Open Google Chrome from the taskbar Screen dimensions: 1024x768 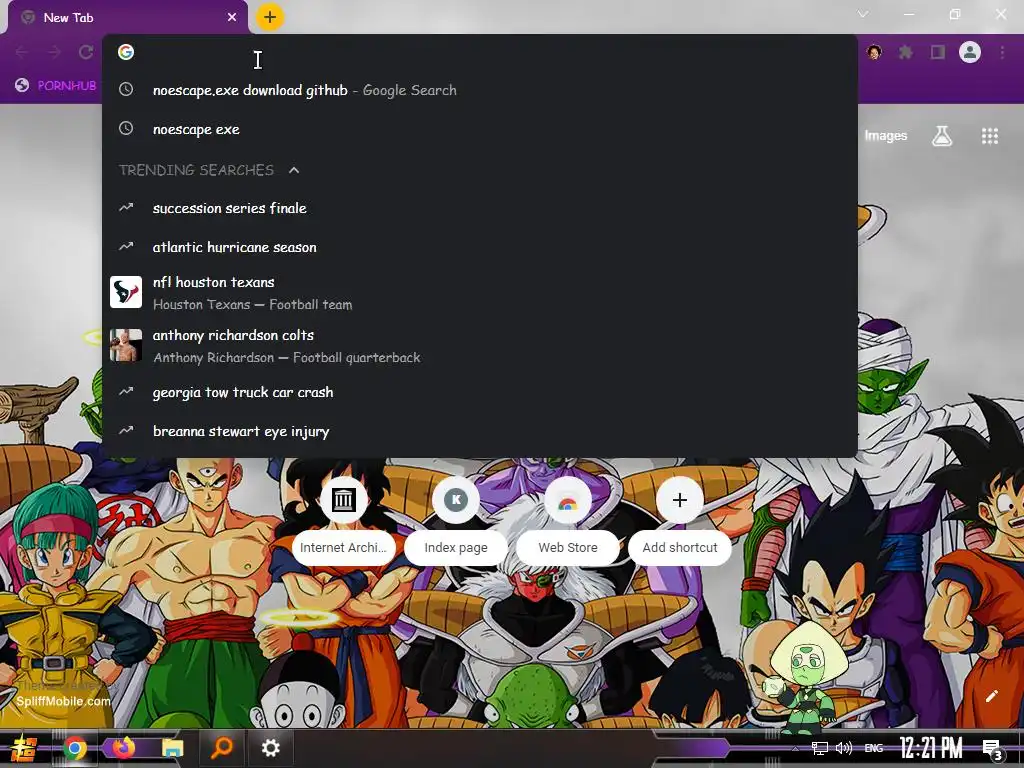coord(74,748)
